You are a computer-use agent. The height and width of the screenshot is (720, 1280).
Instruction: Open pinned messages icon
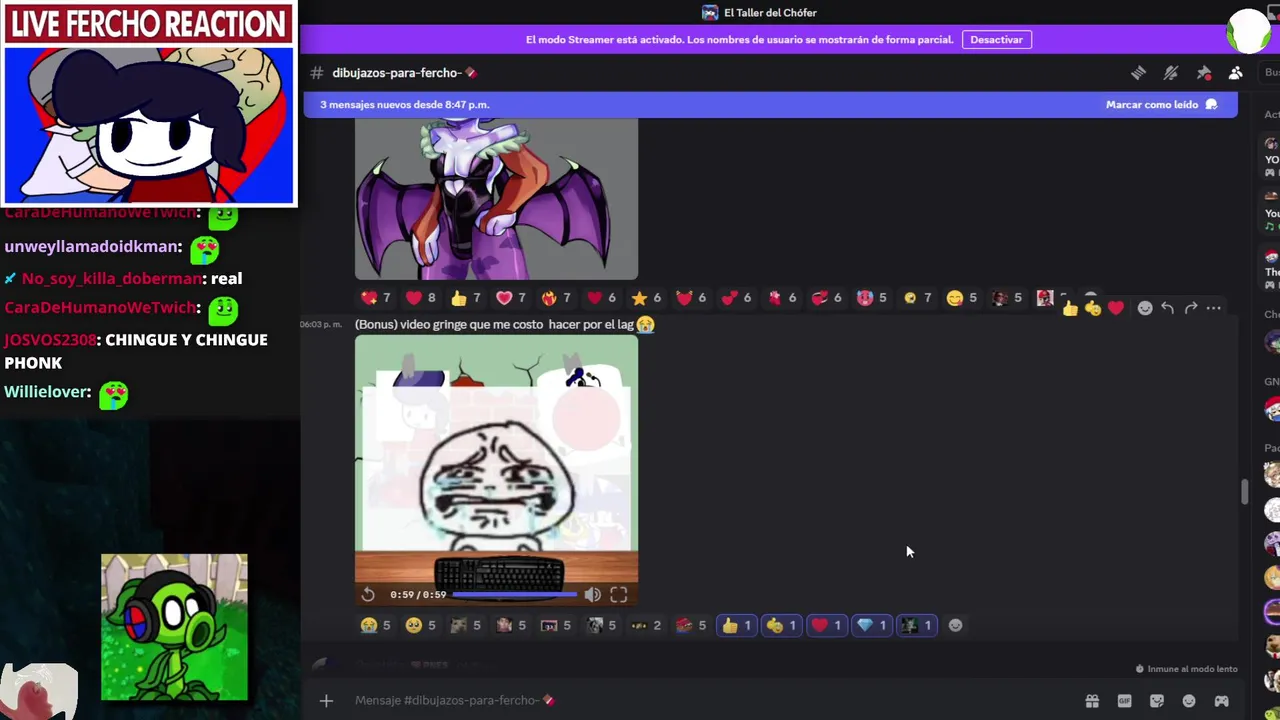click(x=1204, y=73)
